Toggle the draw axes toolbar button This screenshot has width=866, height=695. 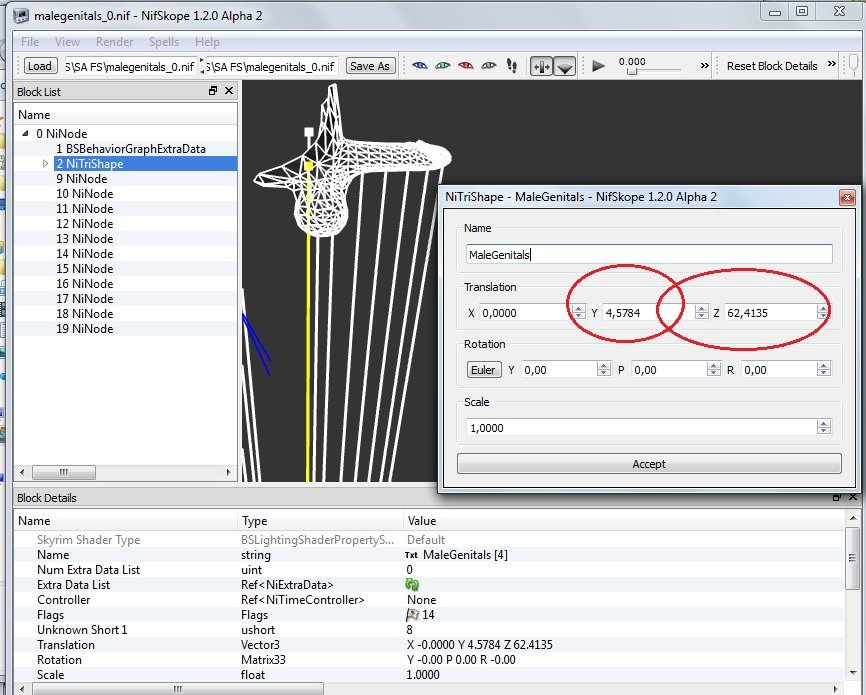[x=541, y=66]
